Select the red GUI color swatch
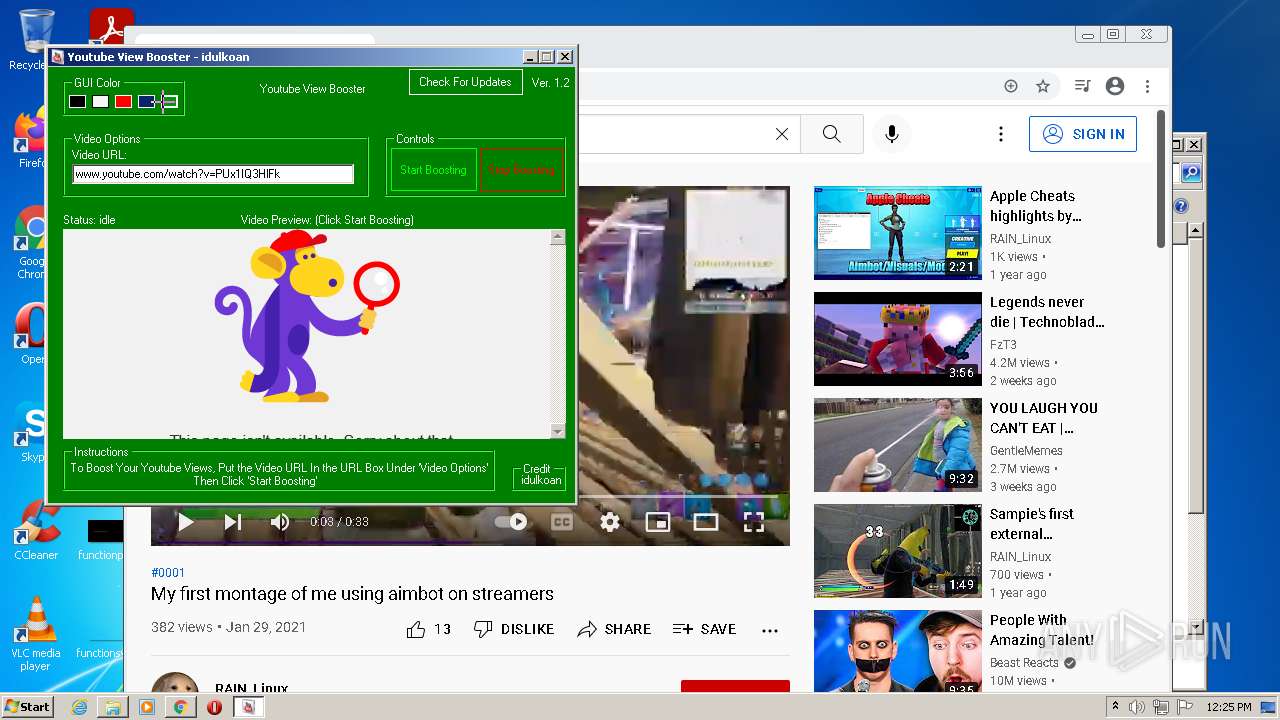Viewport: 1280px width, 720px height. point(123,101)
